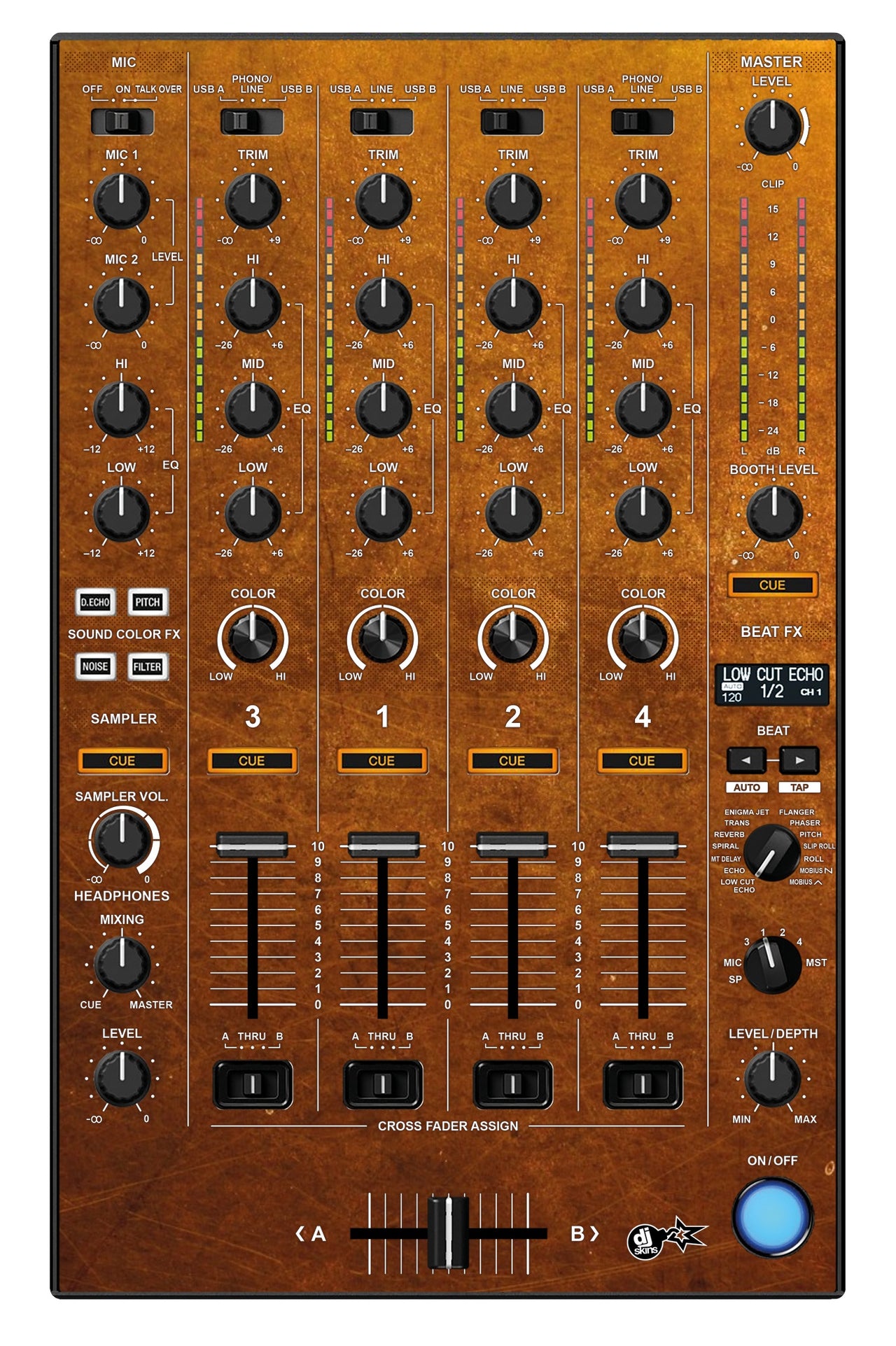Toggle channel 2 input source switch

tap(512, 122)
